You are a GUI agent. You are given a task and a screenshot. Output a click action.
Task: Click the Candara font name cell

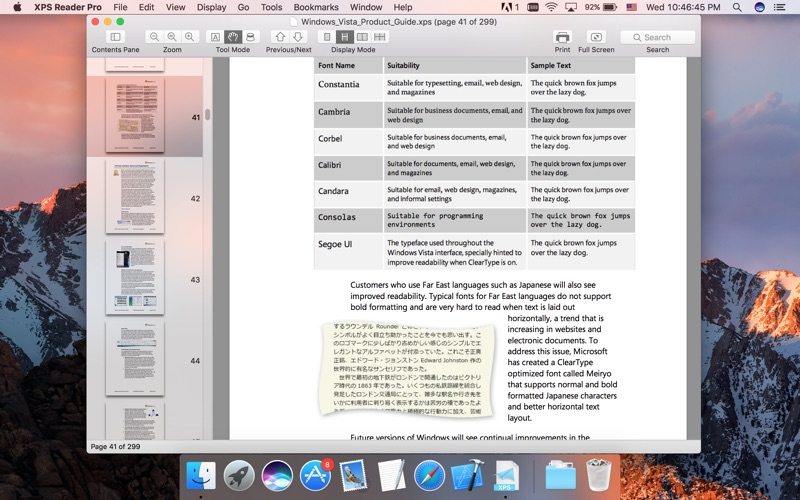(x=348, y=194)
